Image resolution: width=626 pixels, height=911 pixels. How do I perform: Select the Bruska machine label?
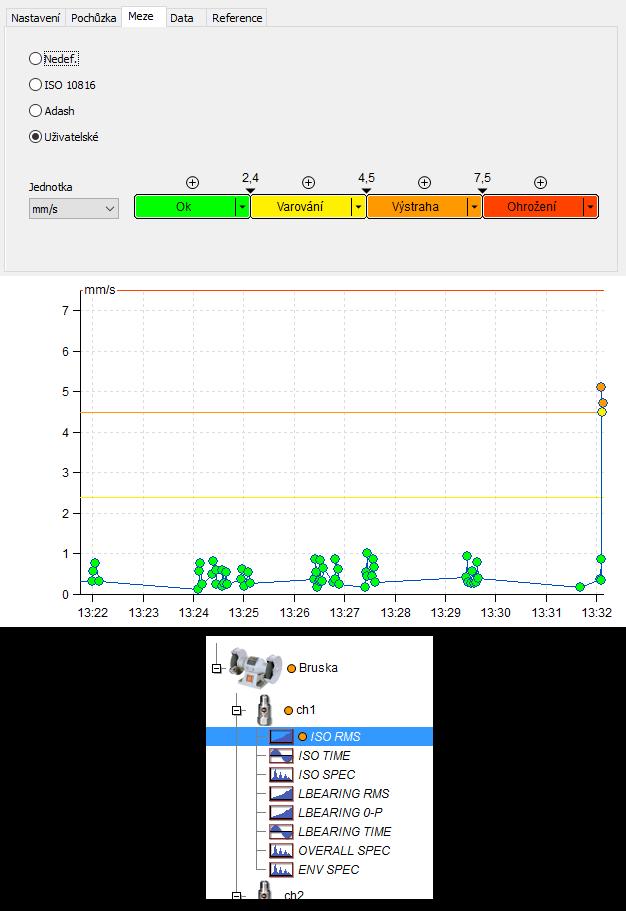[318, 668]
